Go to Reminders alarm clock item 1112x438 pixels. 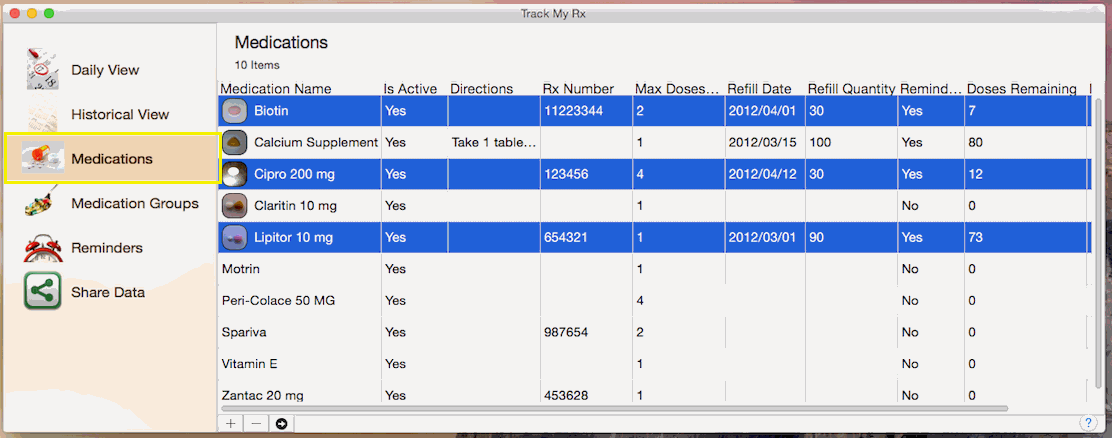click(106, 248)
